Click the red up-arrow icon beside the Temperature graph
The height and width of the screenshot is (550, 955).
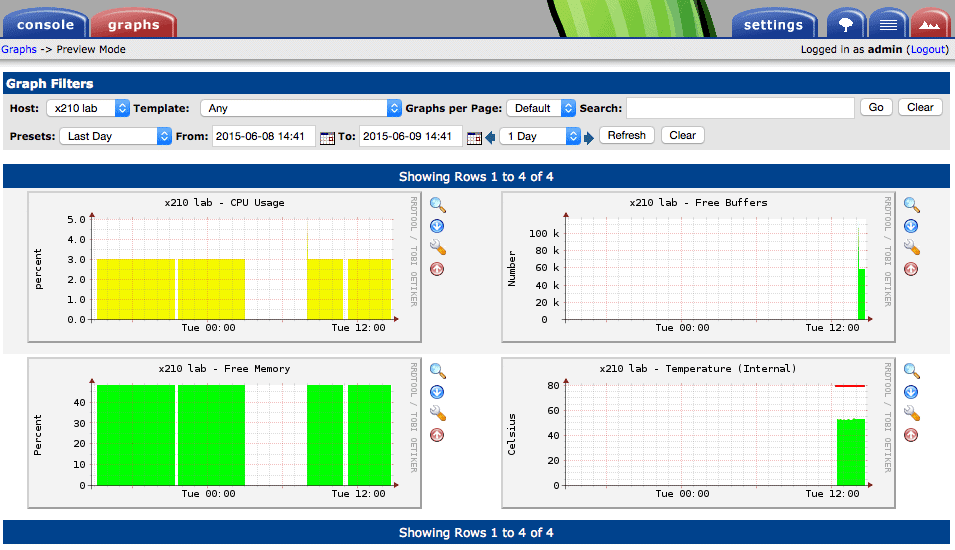911,435
